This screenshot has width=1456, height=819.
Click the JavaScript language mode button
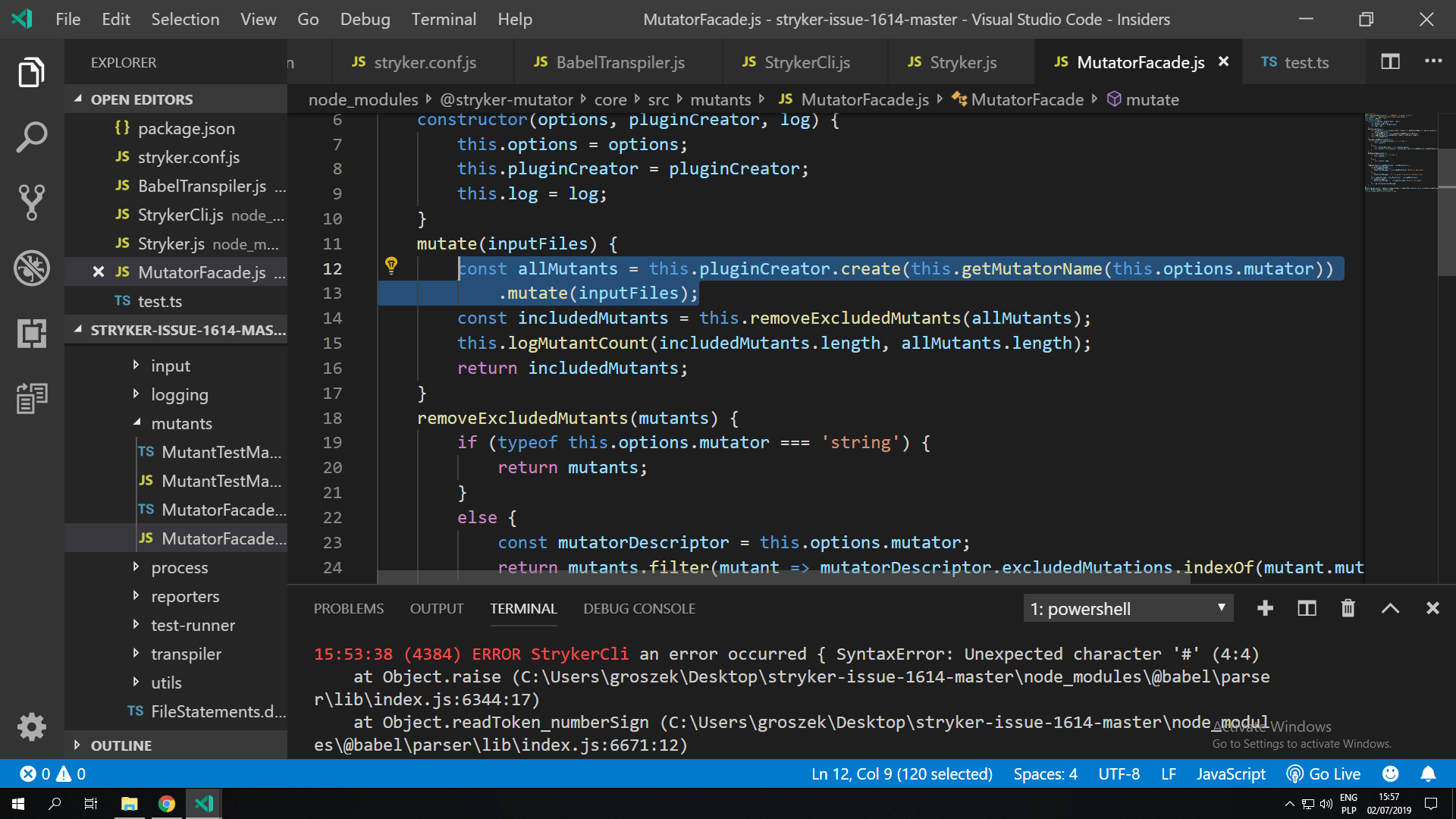(1230, 773)
